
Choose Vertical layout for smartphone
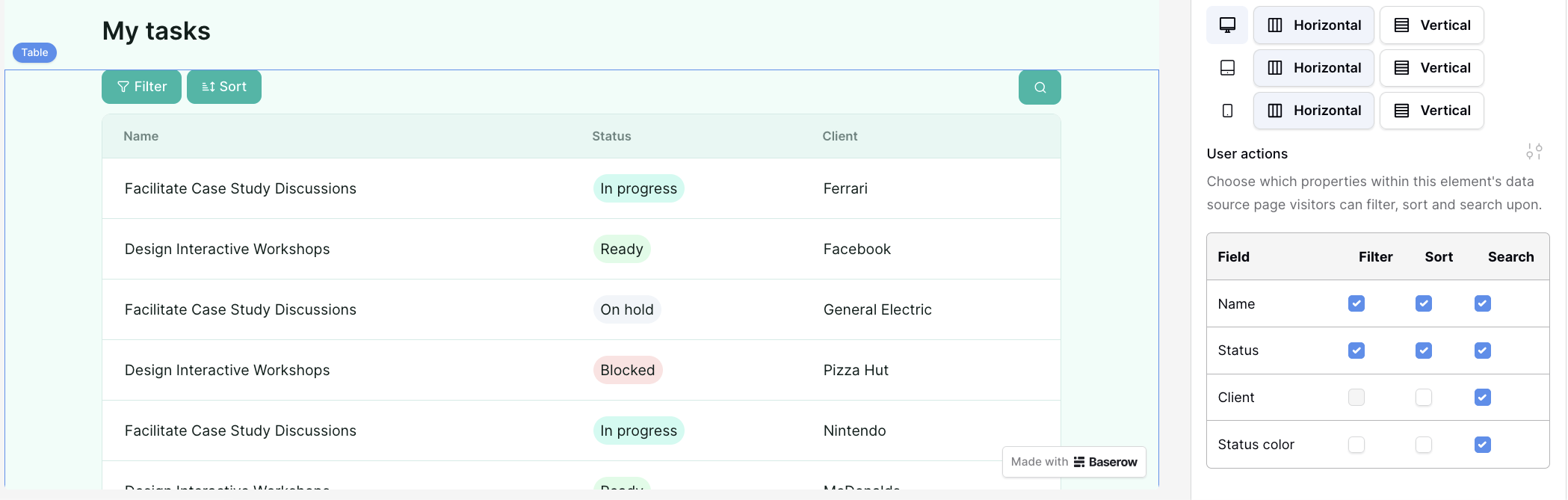point(1432,111)
